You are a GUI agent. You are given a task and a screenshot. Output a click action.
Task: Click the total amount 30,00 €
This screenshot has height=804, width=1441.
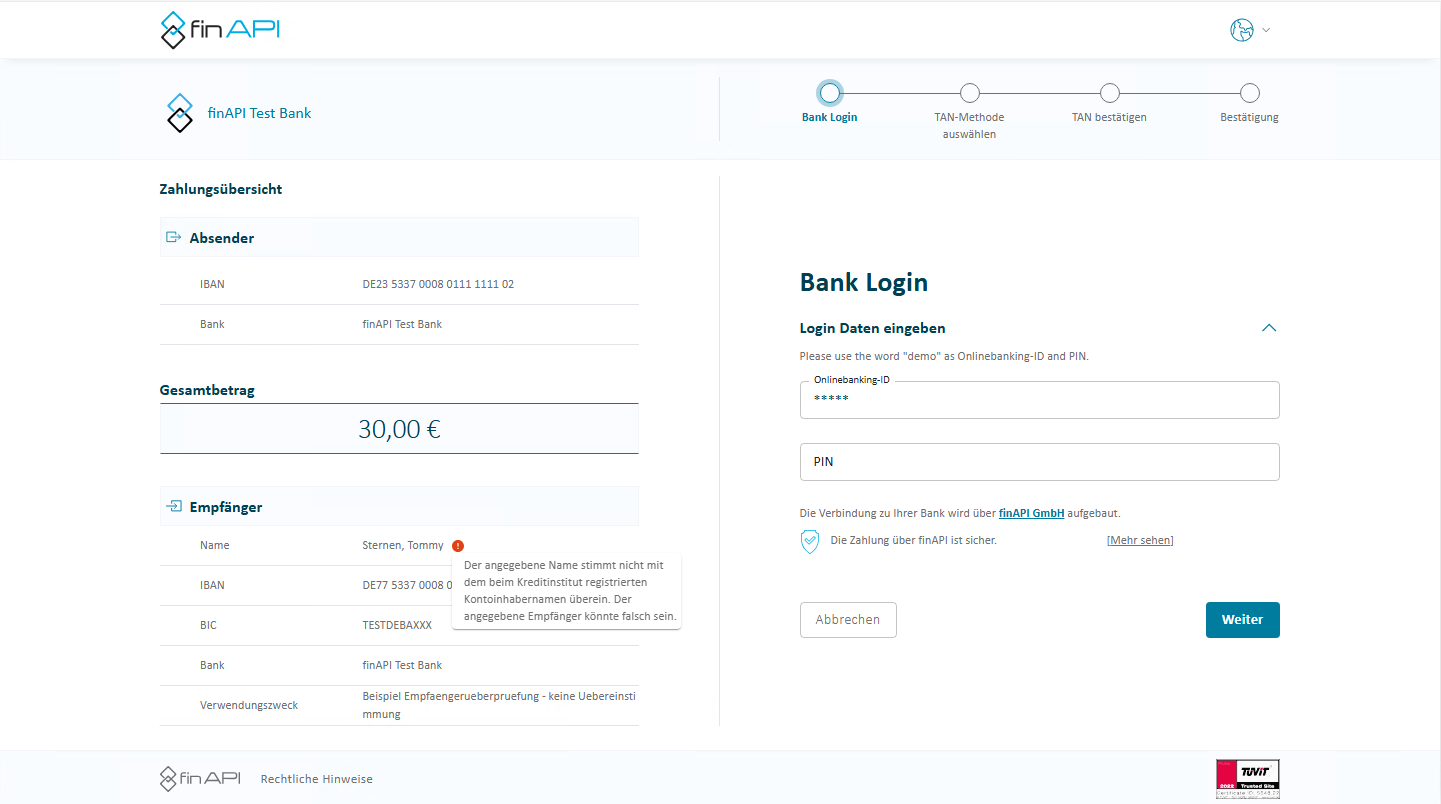click(x=399, y=429)
